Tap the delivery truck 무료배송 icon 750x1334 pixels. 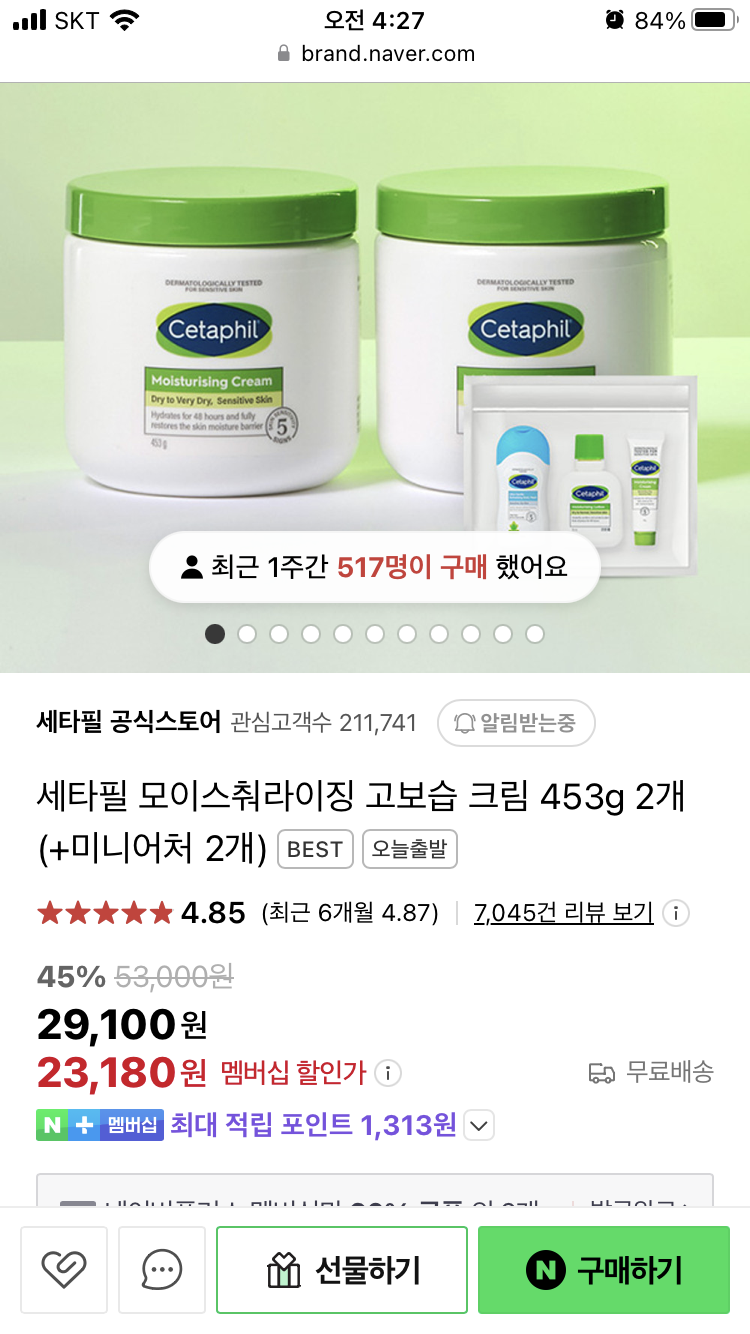(602, 1073)
